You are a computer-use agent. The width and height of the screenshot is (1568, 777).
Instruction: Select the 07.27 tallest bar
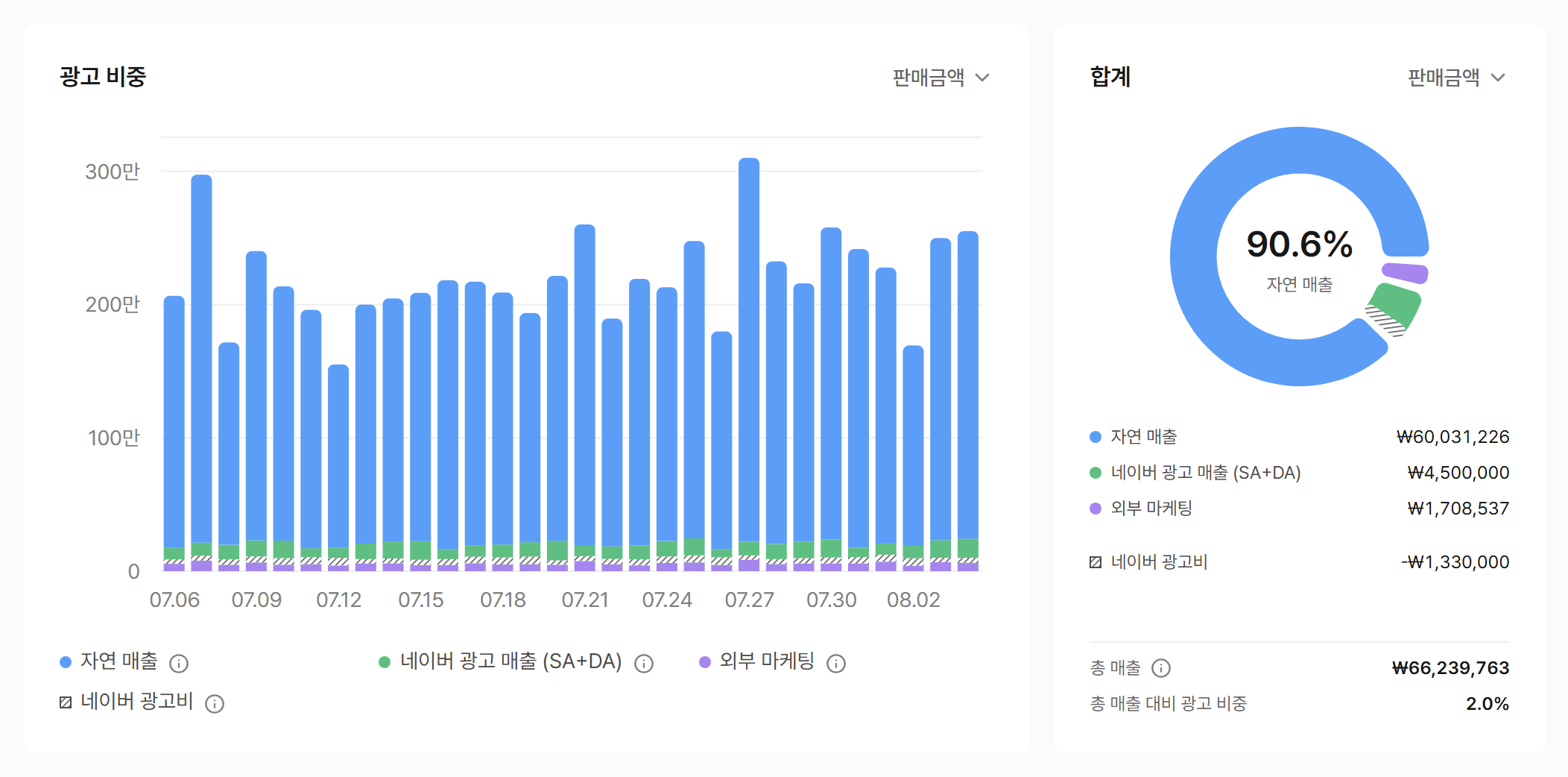[x=749, y=365]
